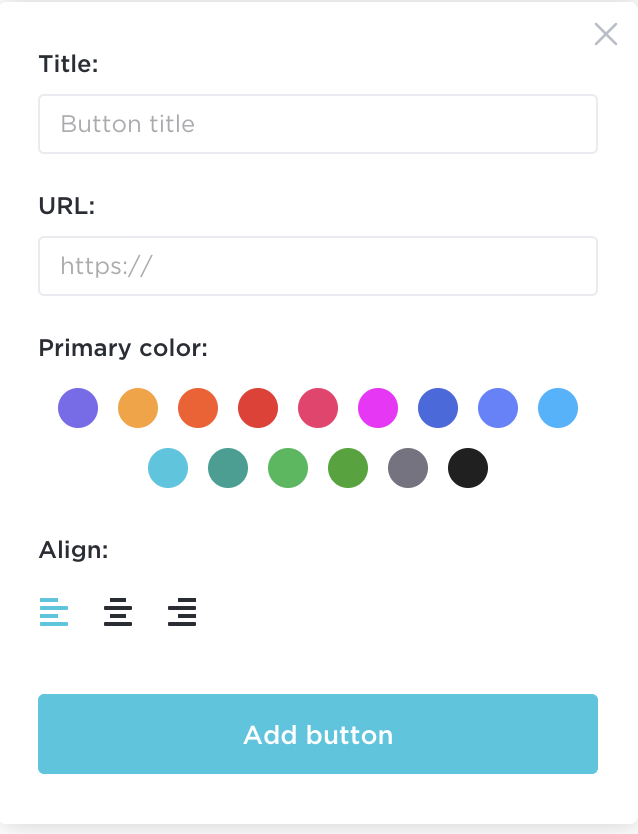Pick the gray color swatch
The height and width of the screenshot is (834, 638).
(408, 468)
